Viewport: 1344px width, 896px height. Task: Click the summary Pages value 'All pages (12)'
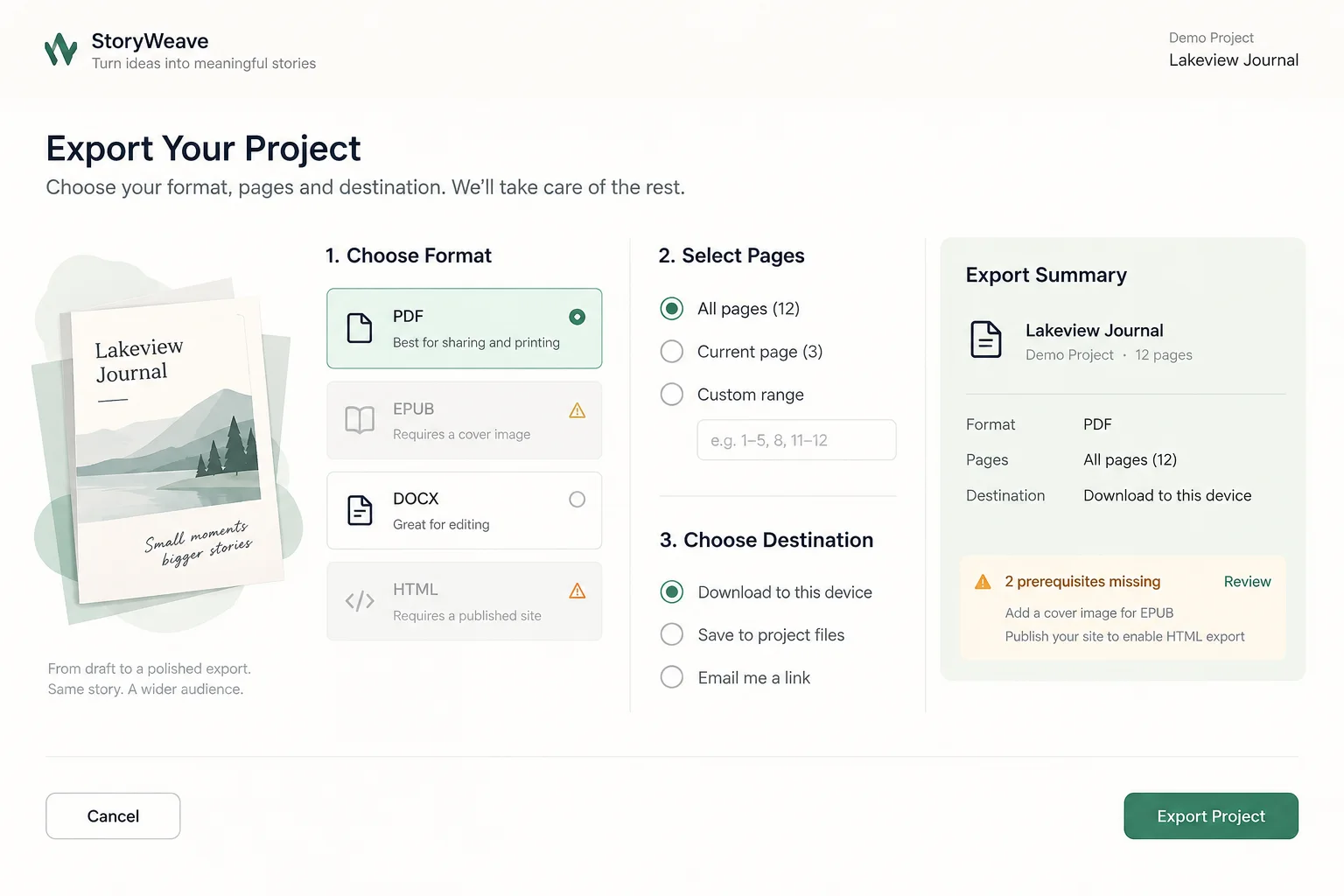[x=1130, y=460]
